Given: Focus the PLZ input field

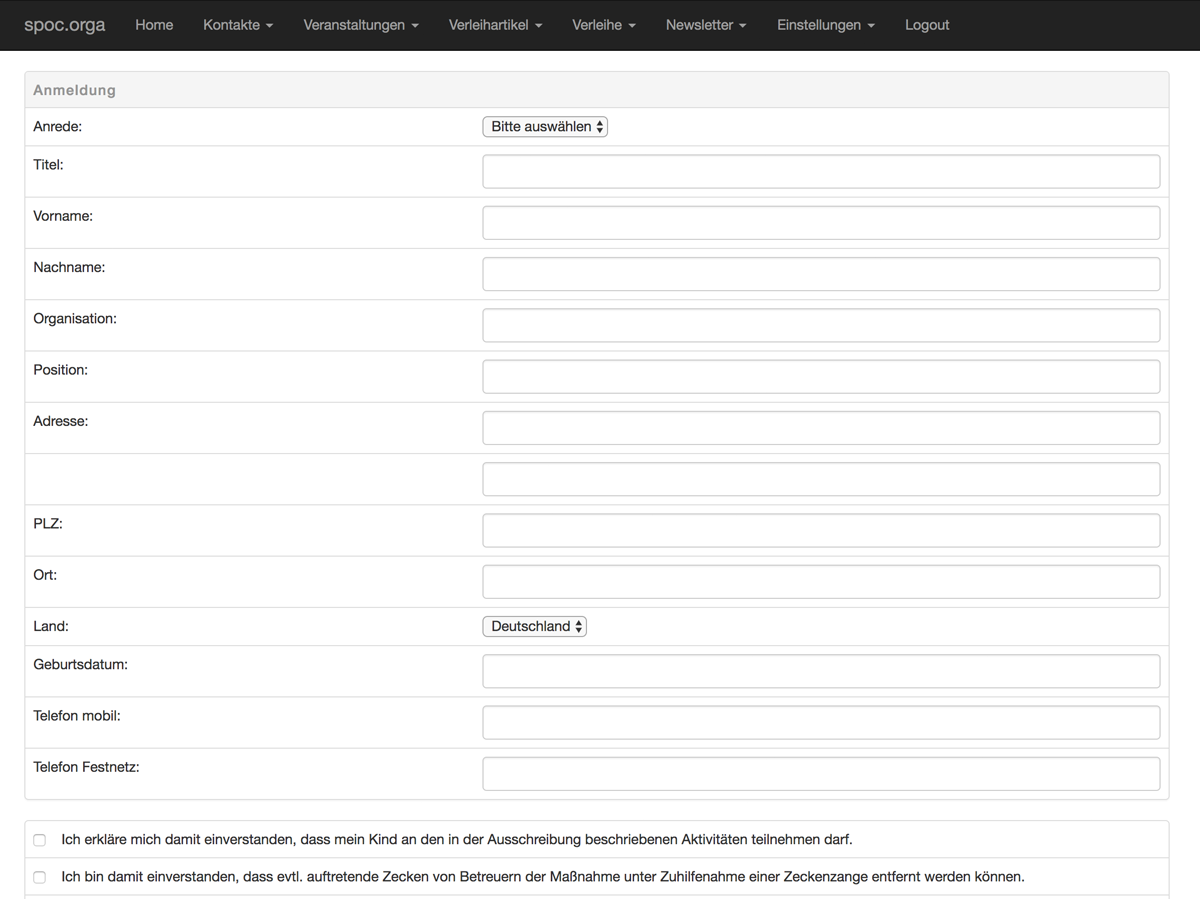Looking at the screenshot, I should point(821,531).
